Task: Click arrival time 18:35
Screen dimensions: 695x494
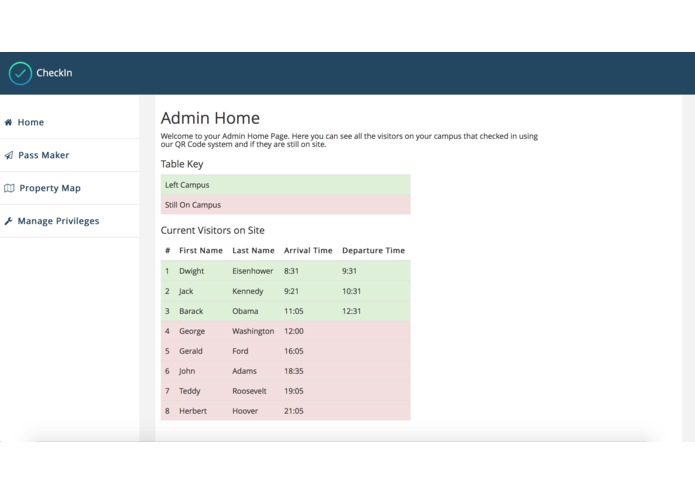Action: coord(294,371)
